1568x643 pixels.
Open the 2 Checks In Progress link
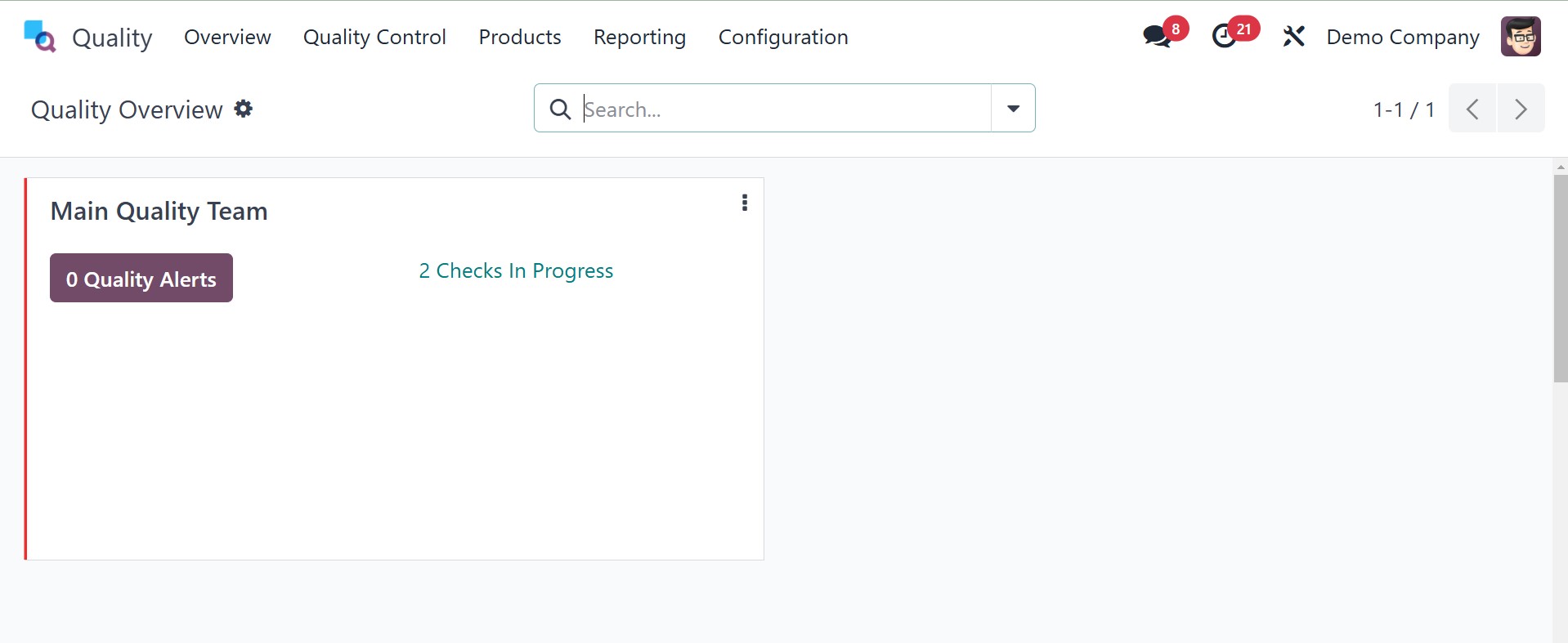pyautogui.click(x=516, y=270)
